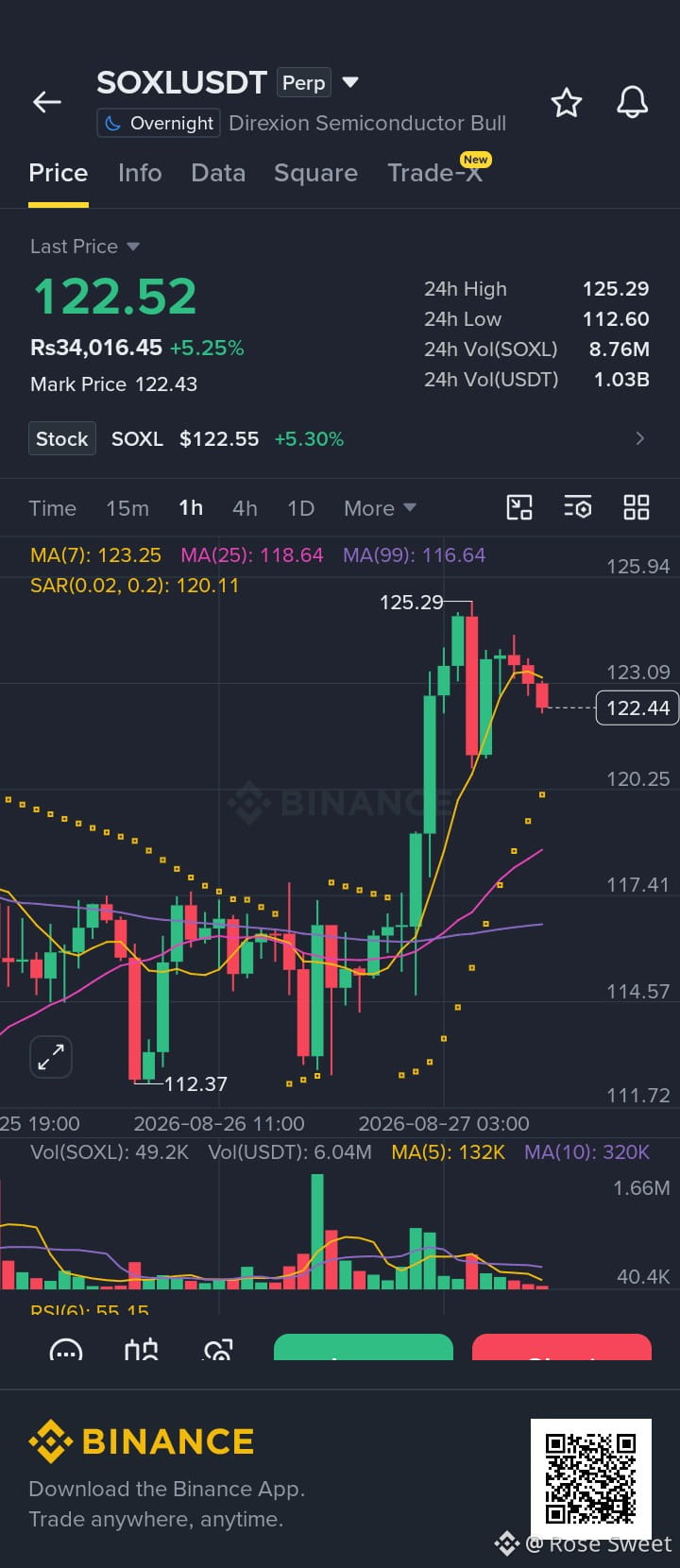Tap the Binance logo in footer
The height and width of the screenshot is (1568, 680).
142,1441
